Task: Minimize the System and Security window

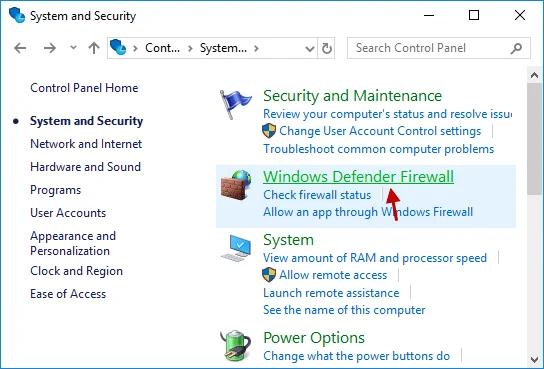Action: coord(429,15)
